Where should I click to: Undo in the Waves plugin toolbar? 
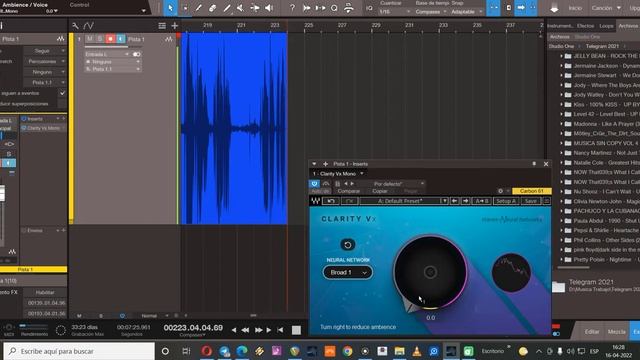pyautogui.click(x=331, y=201)
